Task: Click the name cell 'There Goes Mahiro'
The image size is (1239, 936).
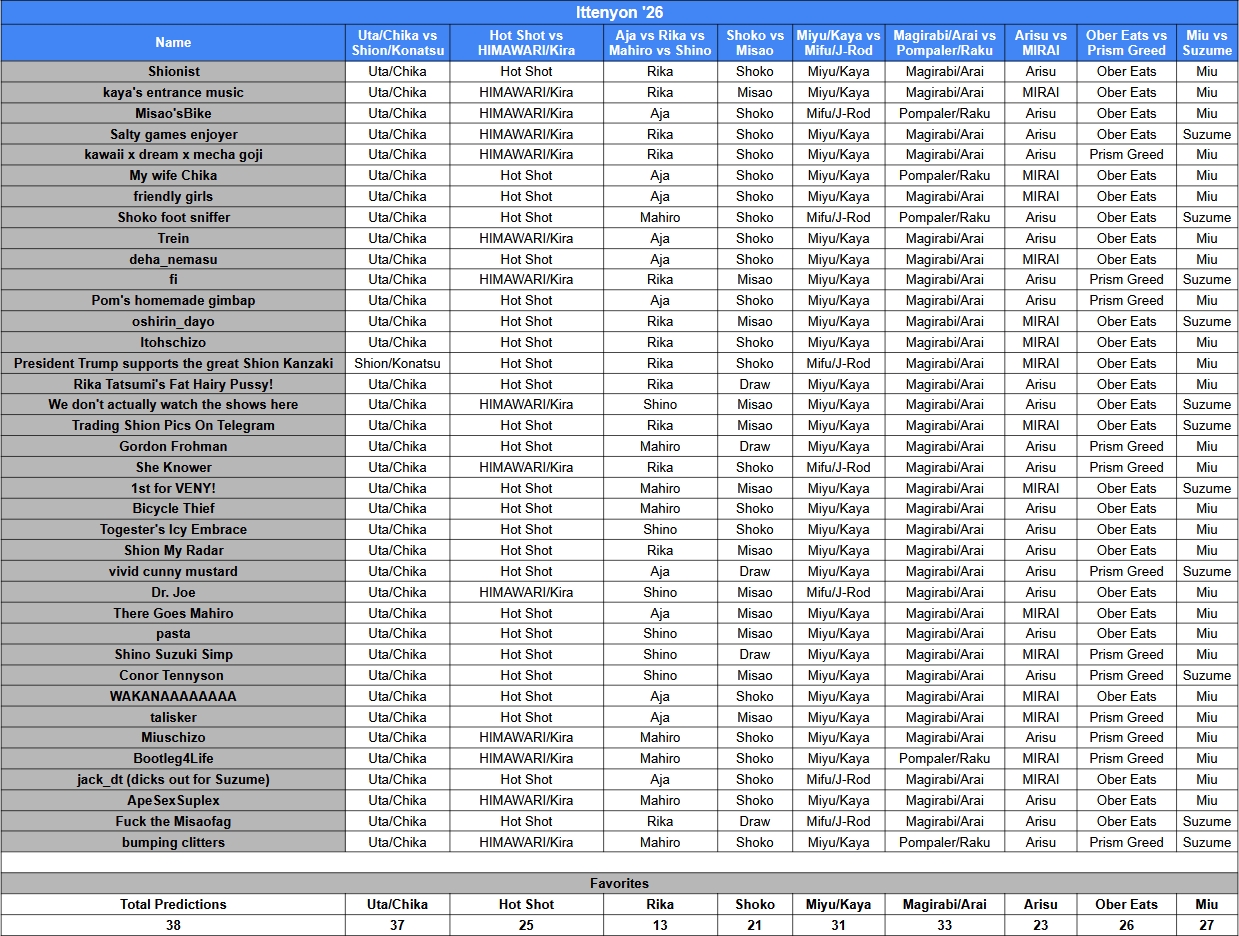Action: click(173, 613)
